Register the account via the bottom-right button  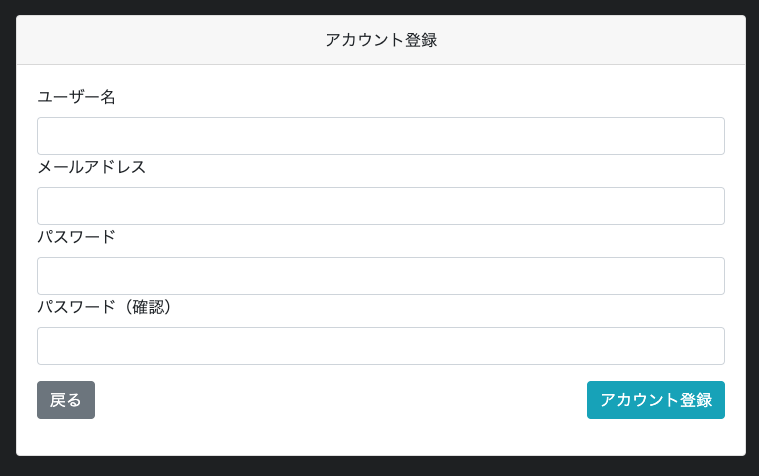coord(655,400)
